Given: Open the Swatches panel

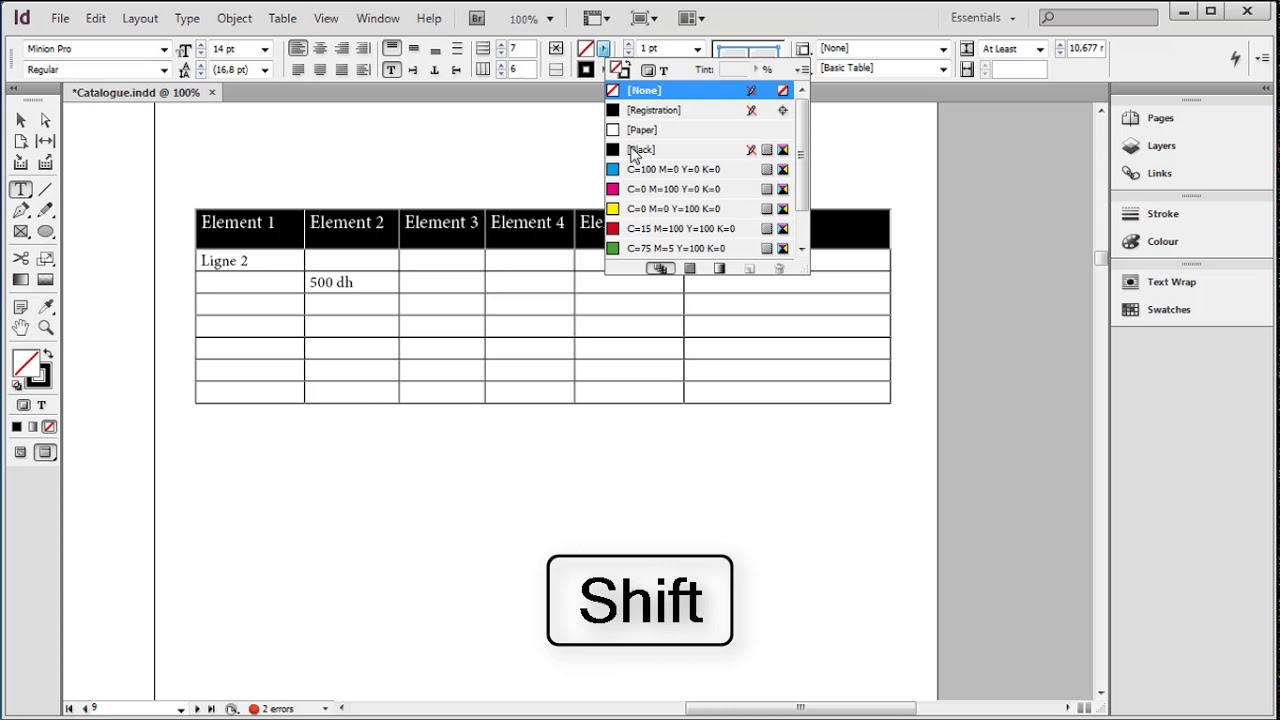Looking at the screenshot, I should (1168, 310).
